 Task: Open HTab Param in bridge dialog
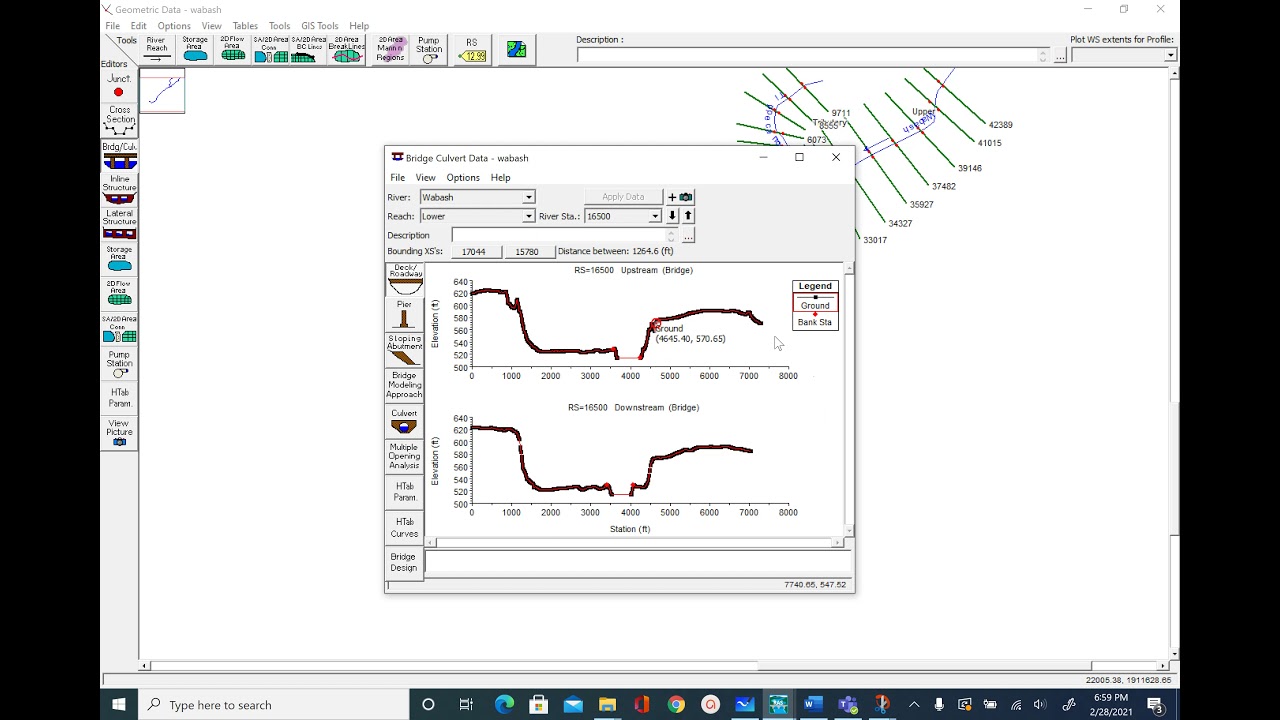(404, 492)
